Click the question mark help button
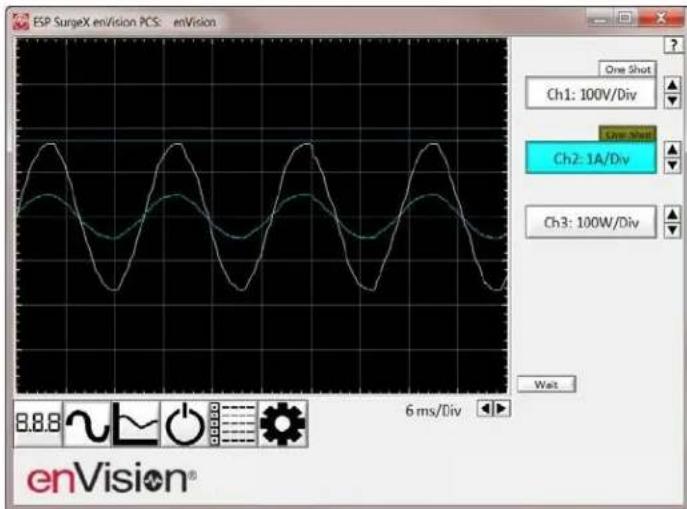 674,45
